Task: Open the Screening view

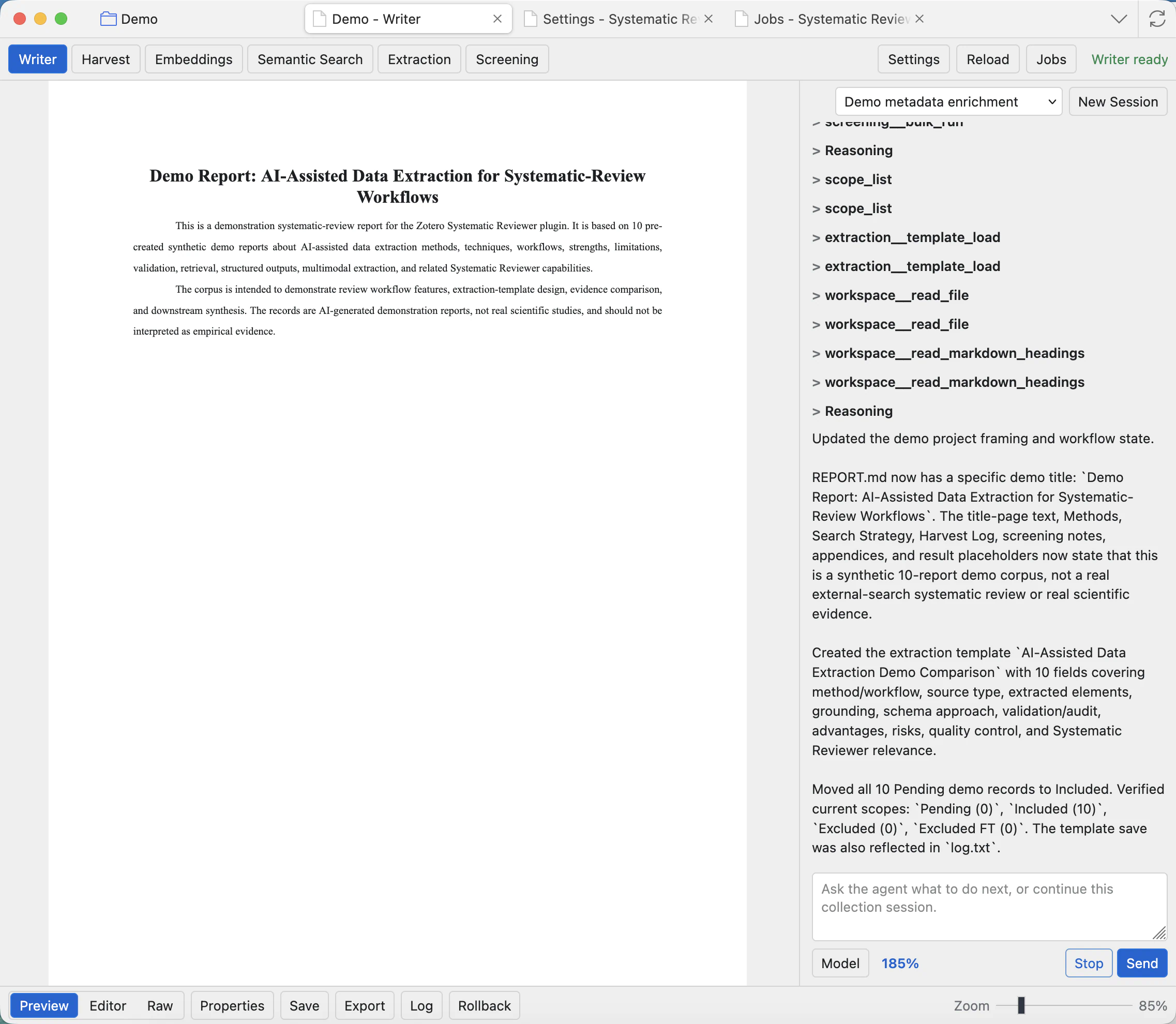Action: point(507,59)
